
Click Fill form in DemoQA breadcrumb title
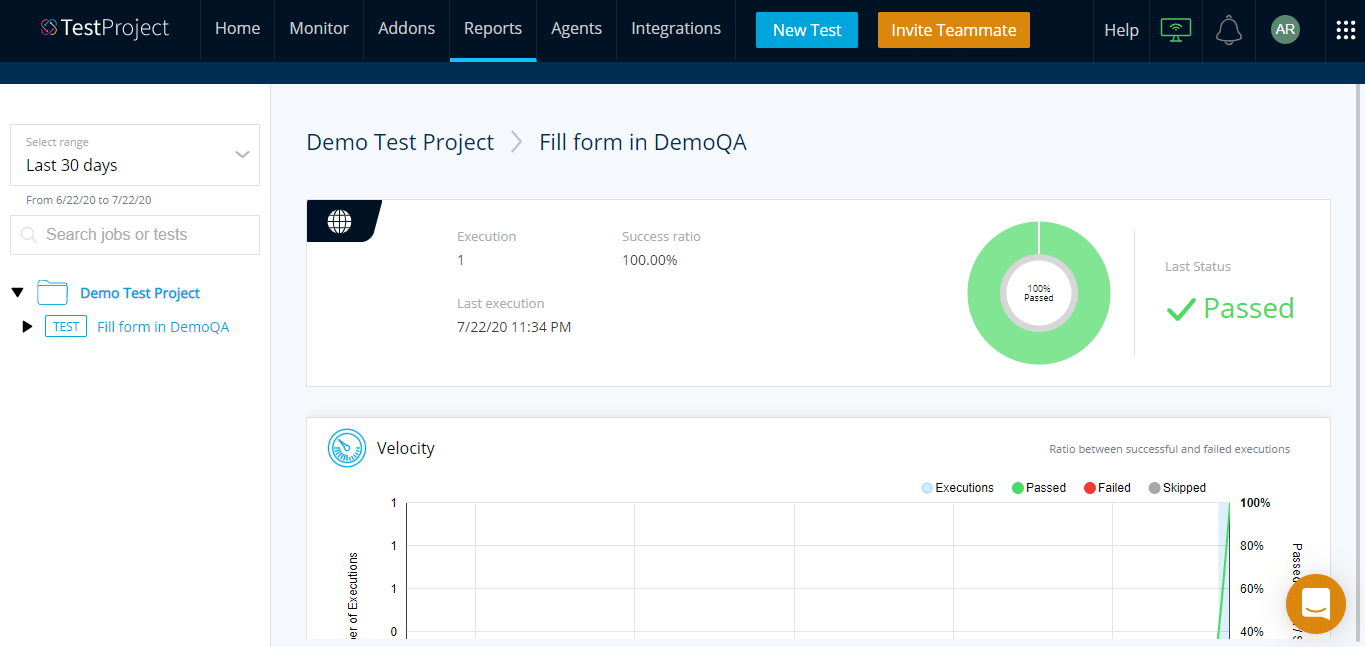click(643, 142)
